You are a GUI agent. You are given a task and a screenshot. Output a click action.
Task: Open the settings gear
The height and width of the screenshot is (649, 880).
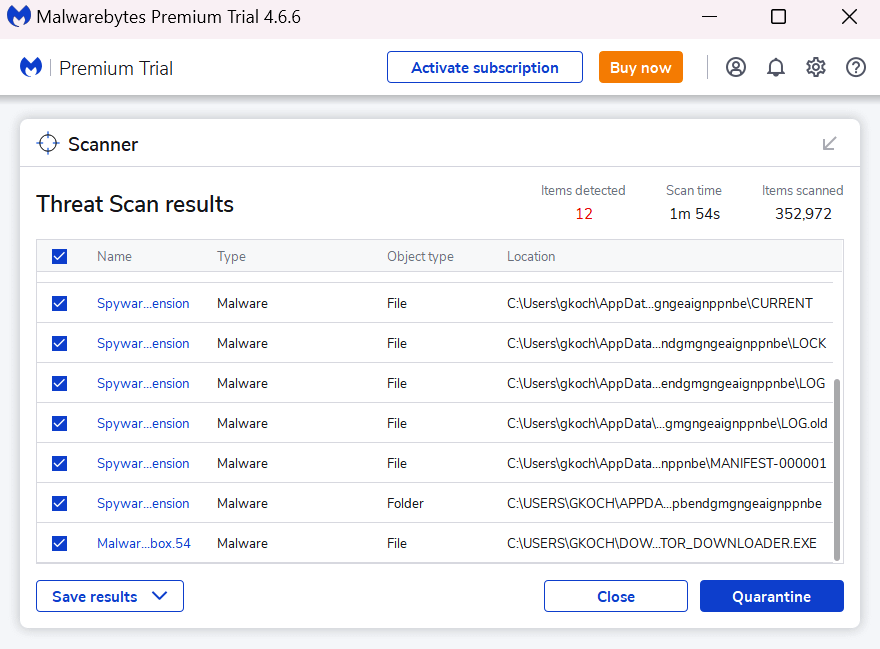point(815,67)
